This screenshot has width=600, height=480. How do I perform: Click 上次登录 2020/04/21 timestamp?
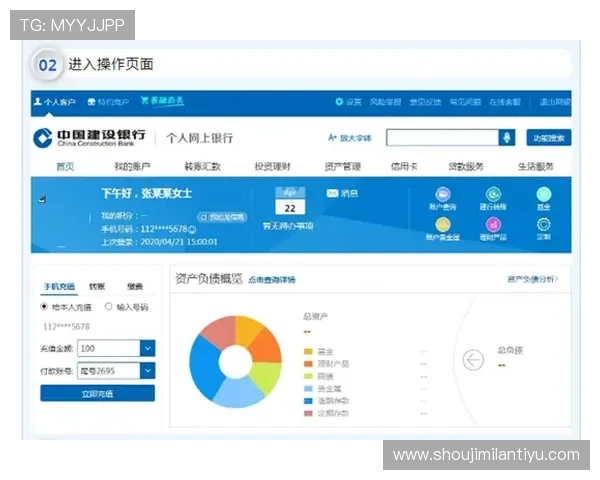coord(159,242)
